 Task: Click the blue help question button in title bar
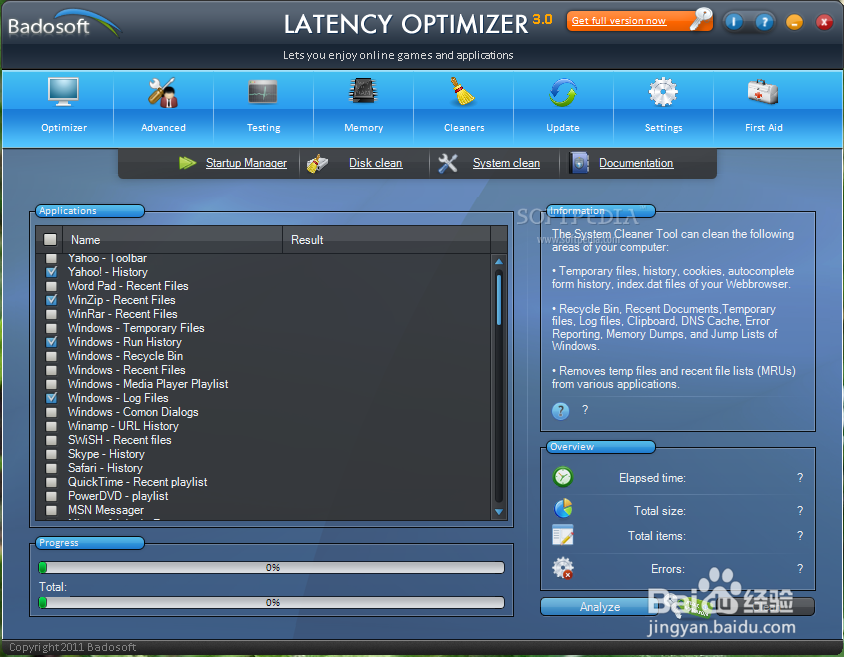point(764,22)
